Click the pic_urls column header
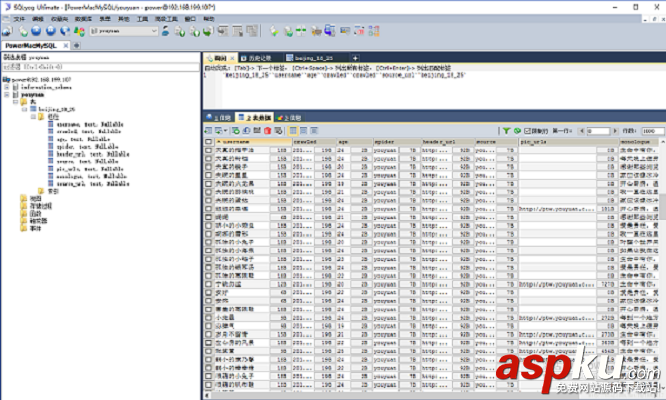The height and width of the screenshot is (400, 666). pyautogui.click(x=568, y=142)
